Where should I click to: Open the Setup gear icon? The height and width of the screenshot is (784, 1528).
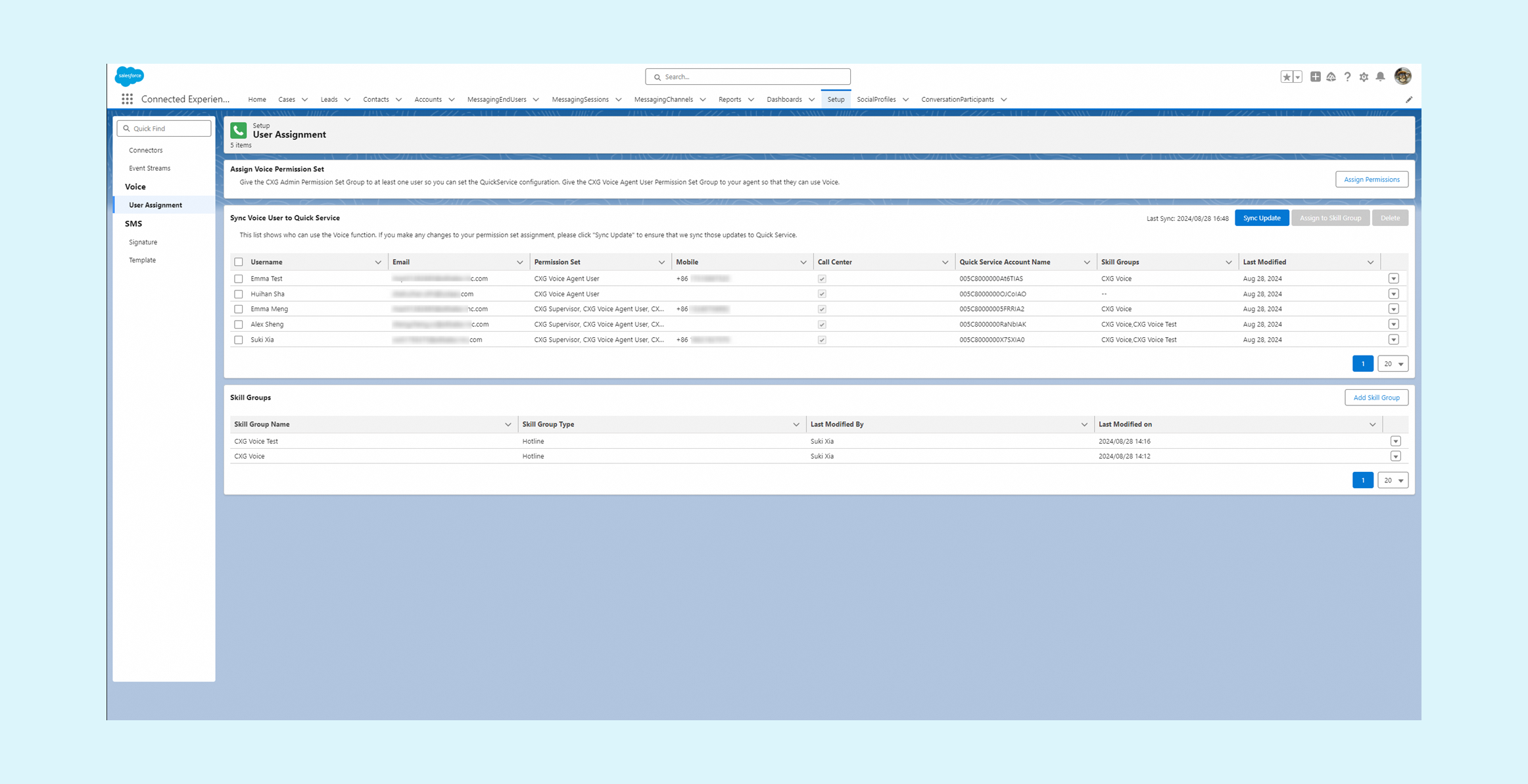[x=1364, y=77]
